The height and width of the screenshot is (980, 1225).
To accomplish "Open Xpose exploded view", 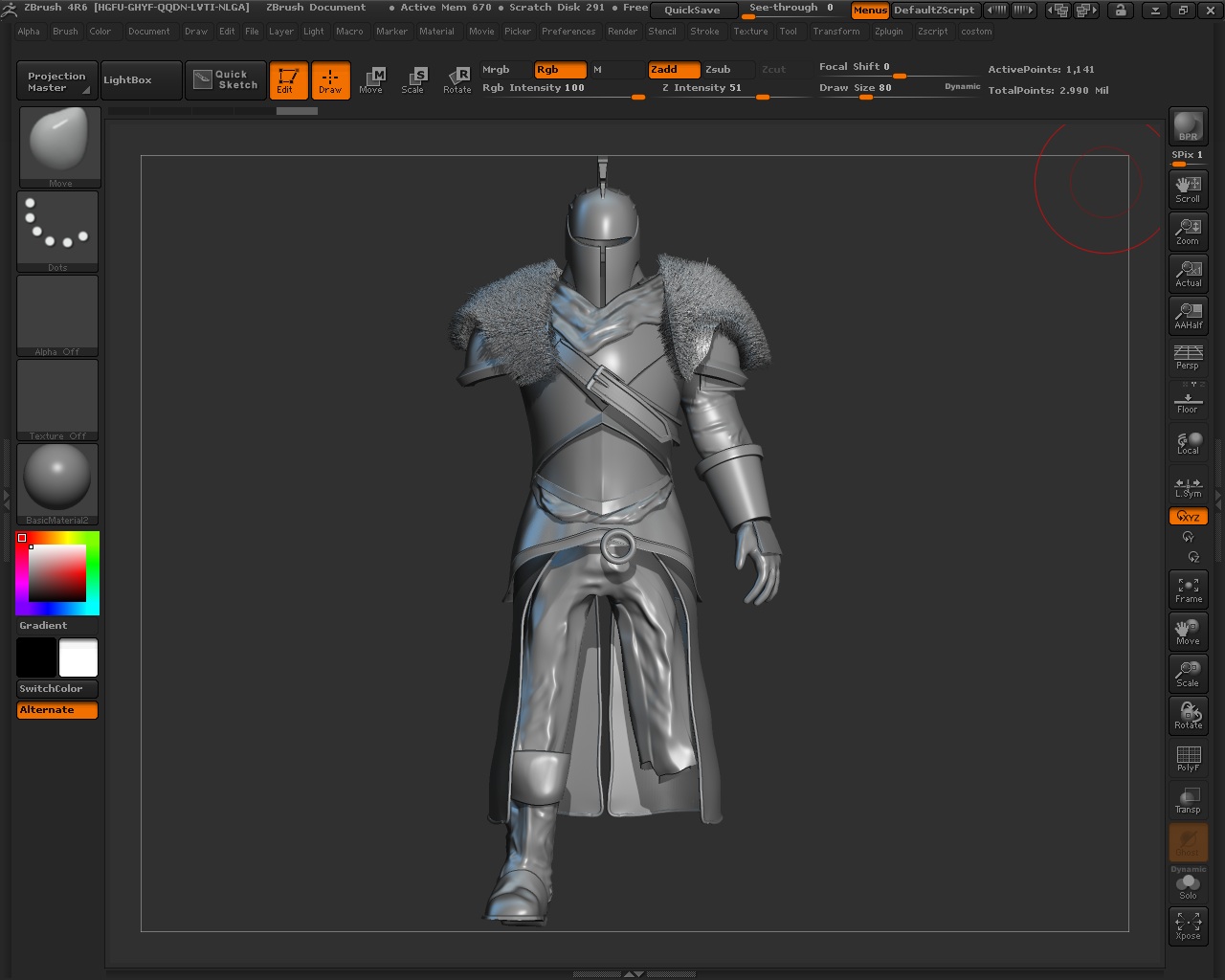I will [1188, 925].
